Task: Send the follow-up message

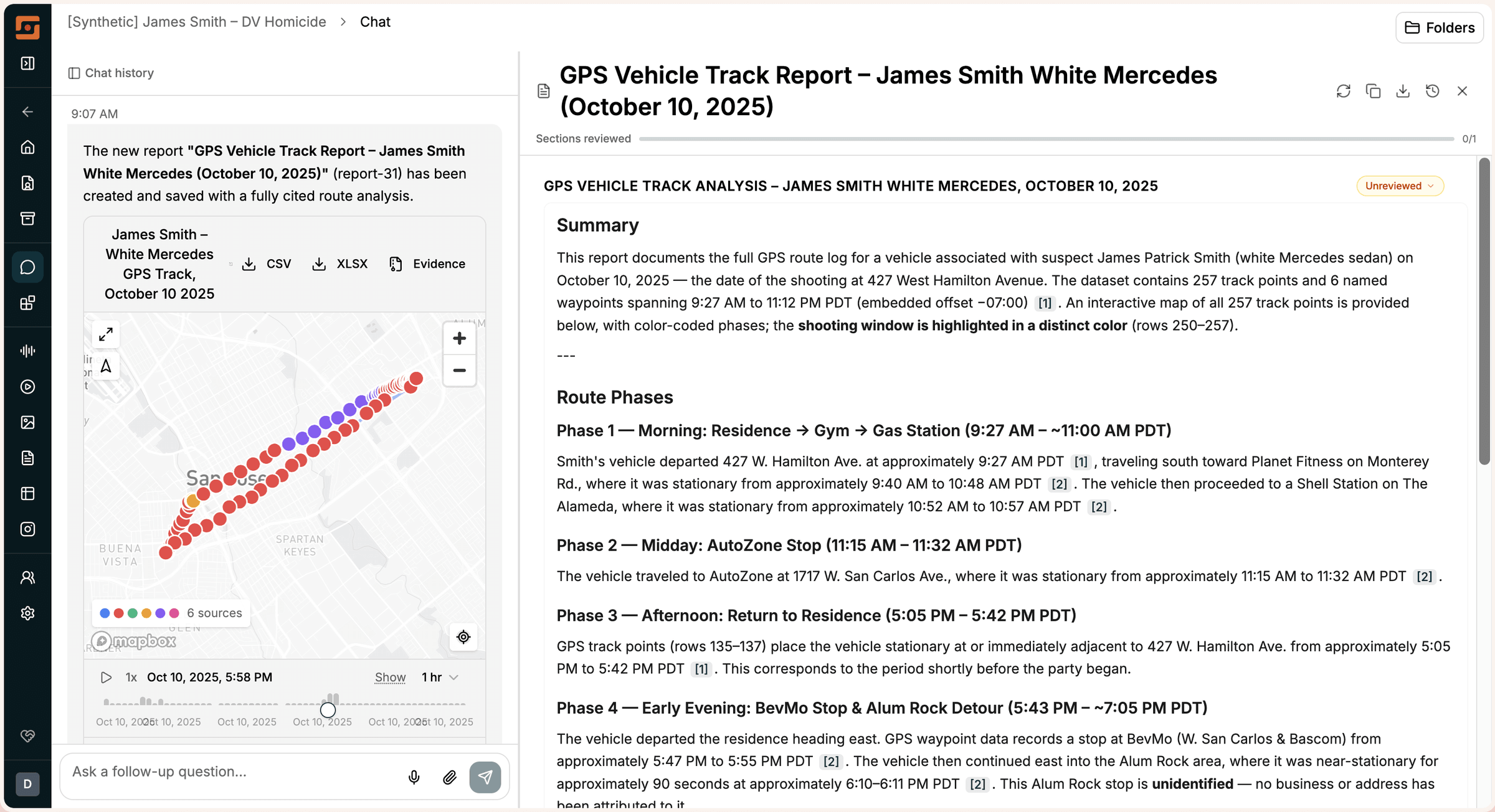Action: pyautogui.click(x=485, y=777)
